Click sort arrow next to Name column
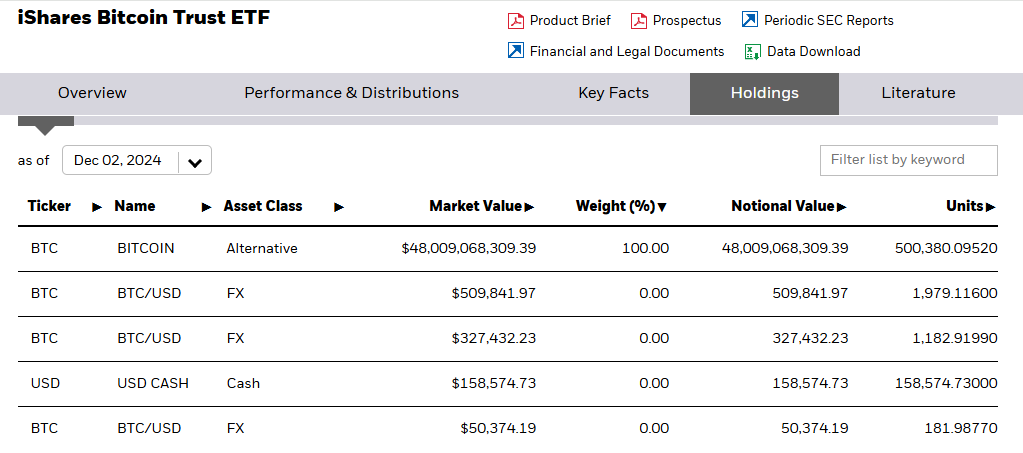Screen dimensions: 1023x453 [x=207, y=207]
